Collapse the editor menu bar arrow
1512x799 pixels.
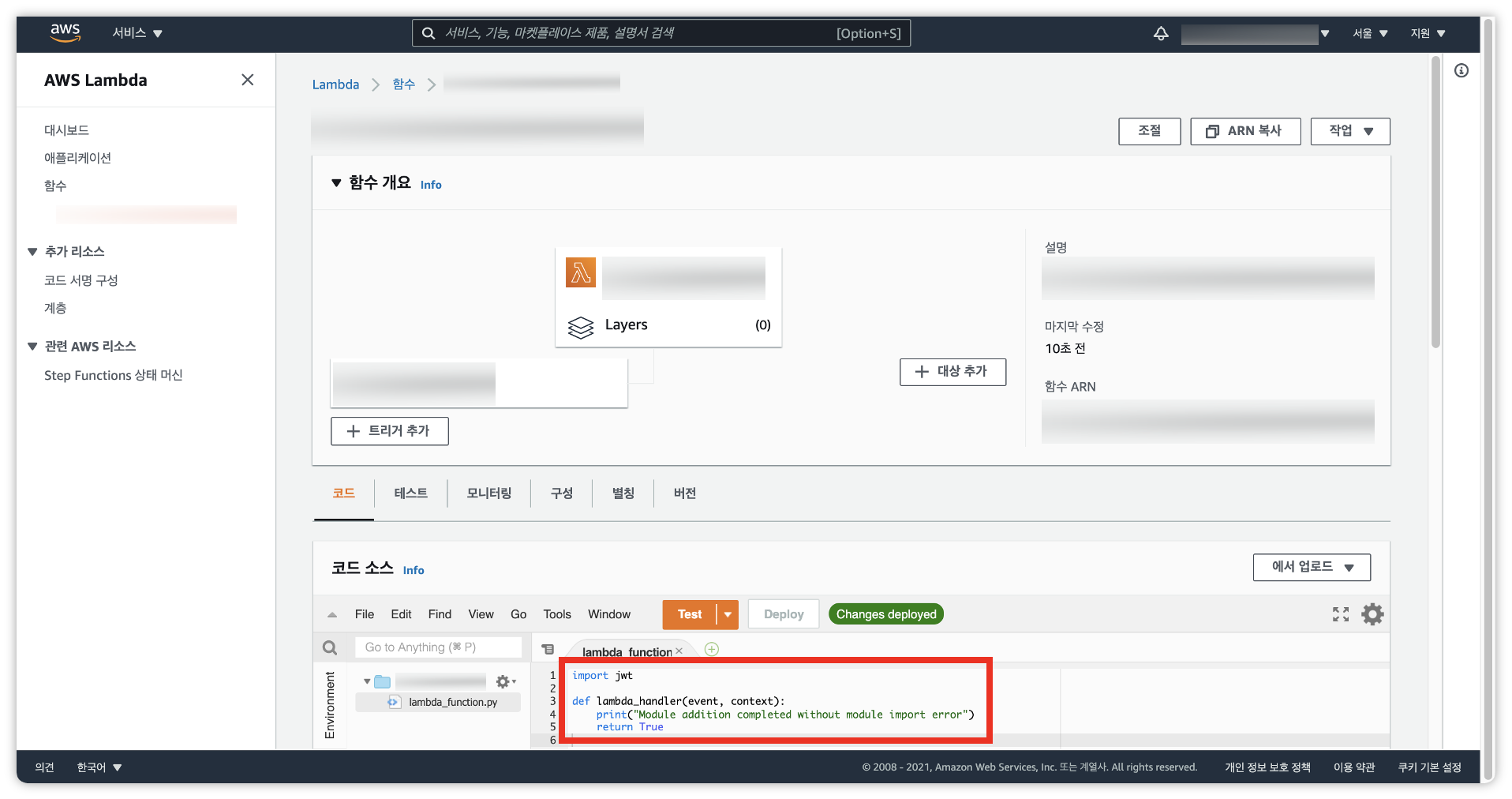332,614
